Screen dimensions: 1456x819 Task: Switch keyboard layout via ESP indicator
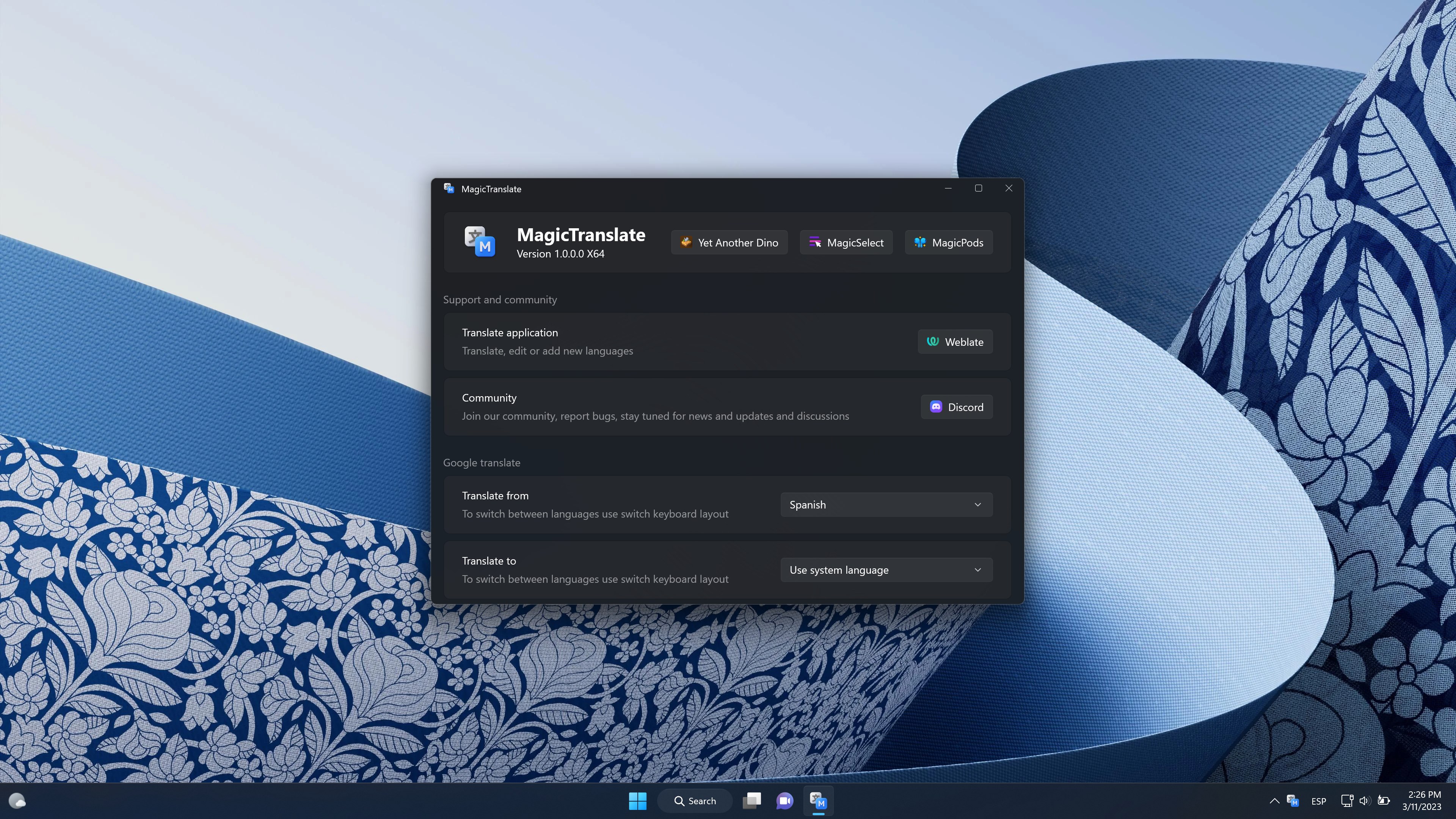tap(1319, 801)
